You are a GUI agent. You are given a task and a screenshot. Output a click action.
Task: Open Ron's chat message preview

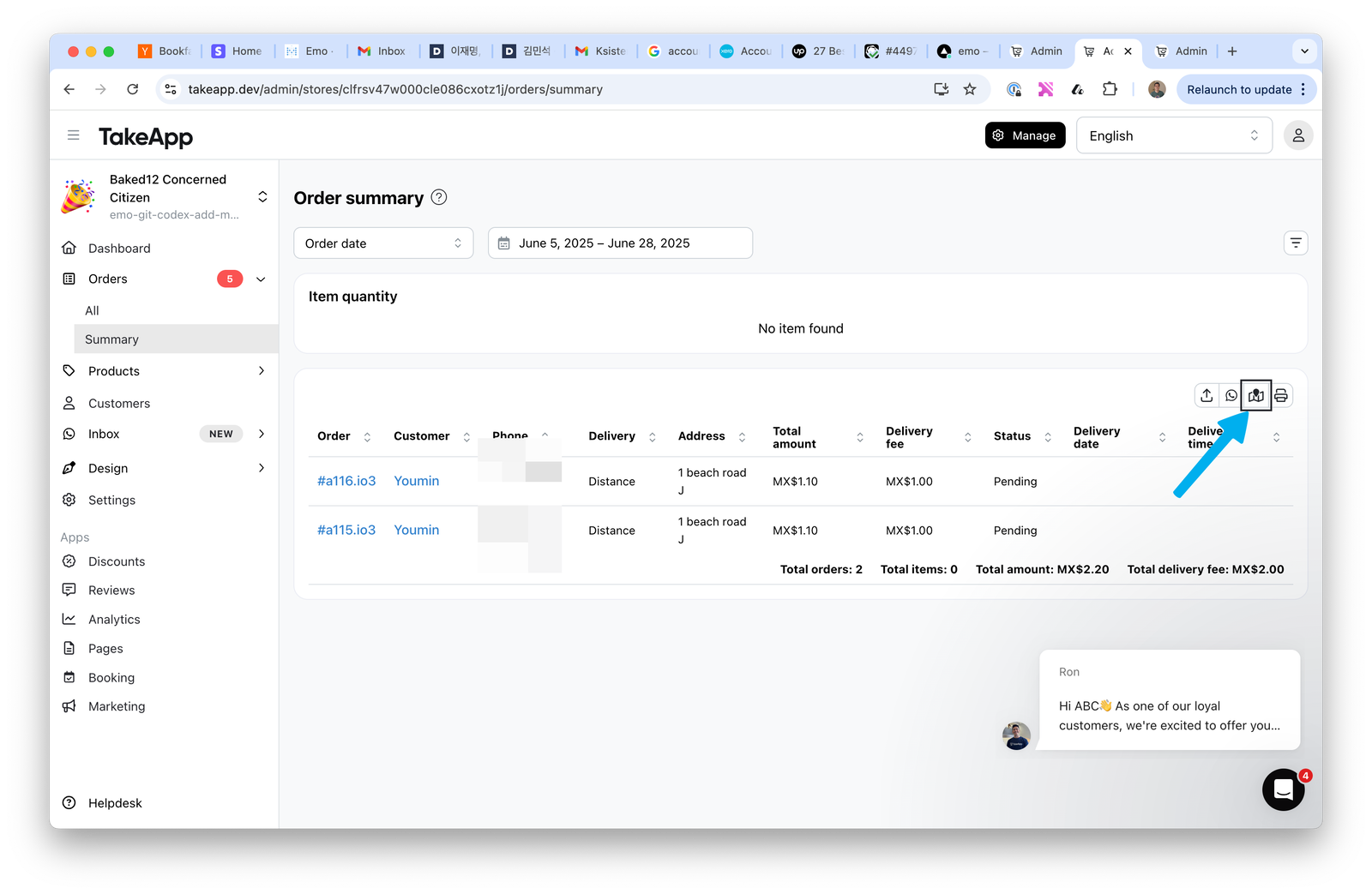coord(1170,699)
